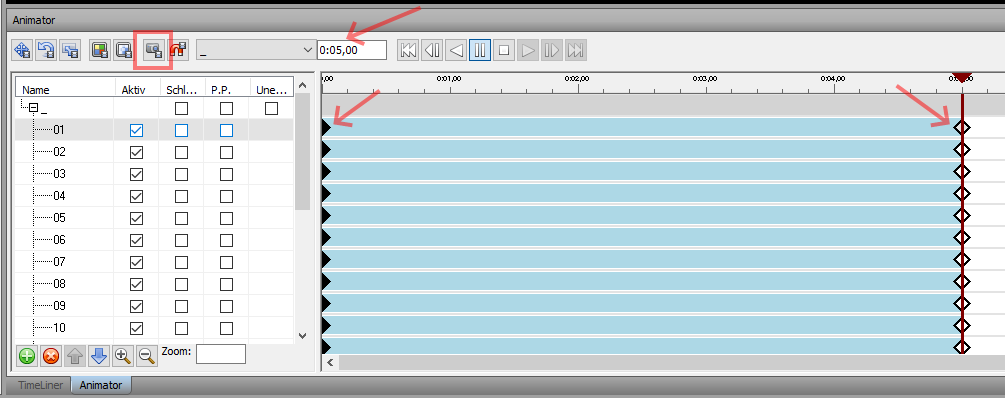Enable the Schl... loop checkbox for set 05
Viewport: 1005px width, 398px height.
(x=181, y=219)
